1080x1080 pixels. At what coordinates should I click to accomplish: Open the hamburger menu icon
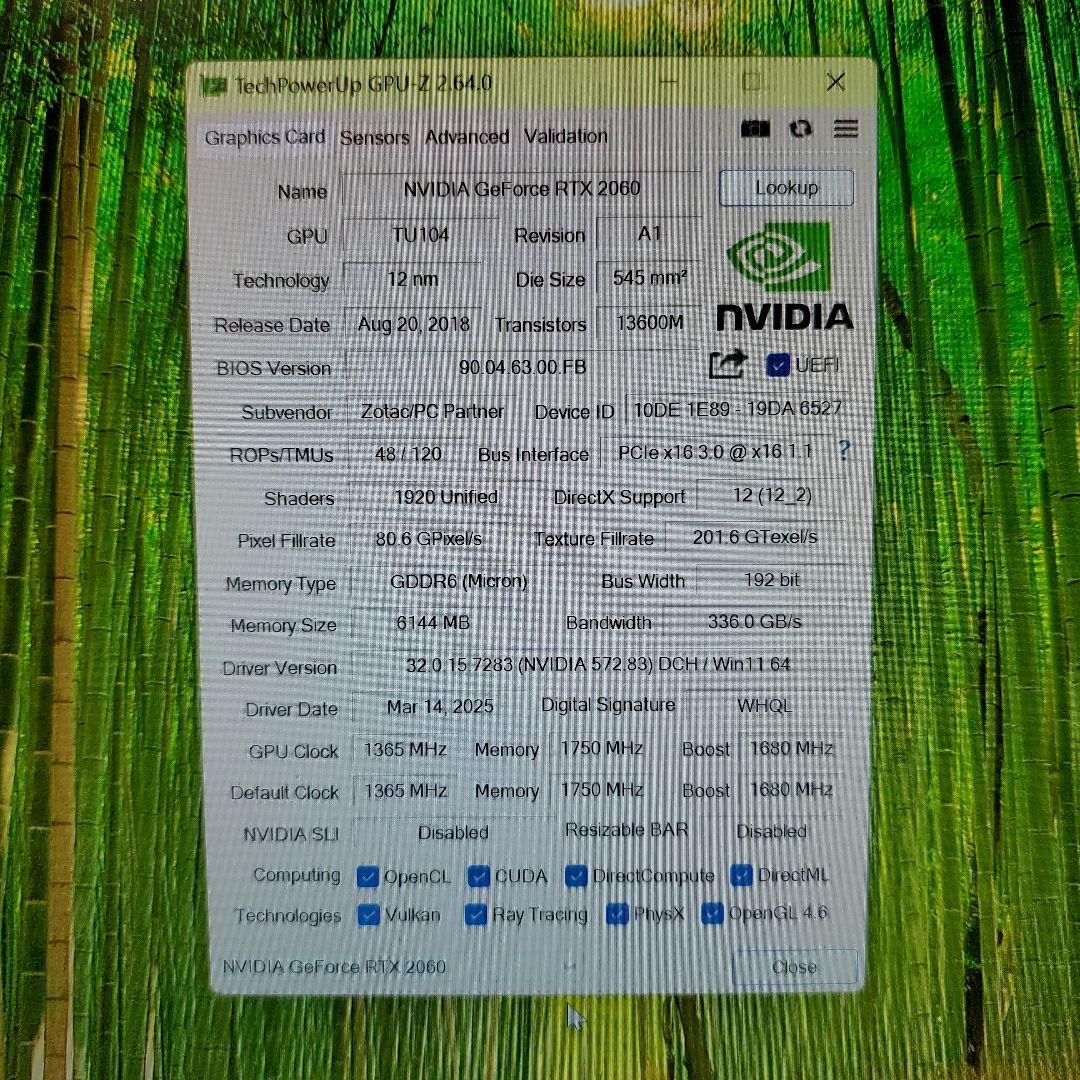coord(846,130)
